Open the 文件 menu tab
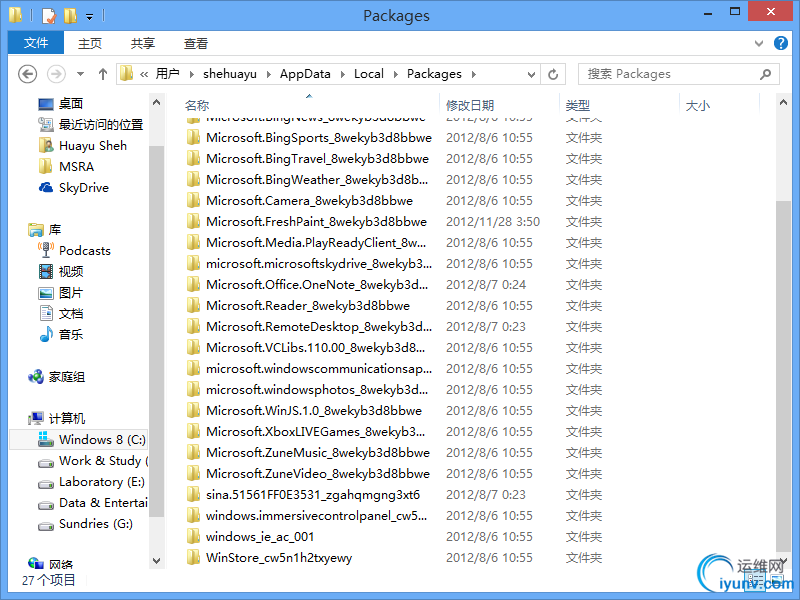The image size is (800, 600). pyautogui.click(x=36, y=43)
